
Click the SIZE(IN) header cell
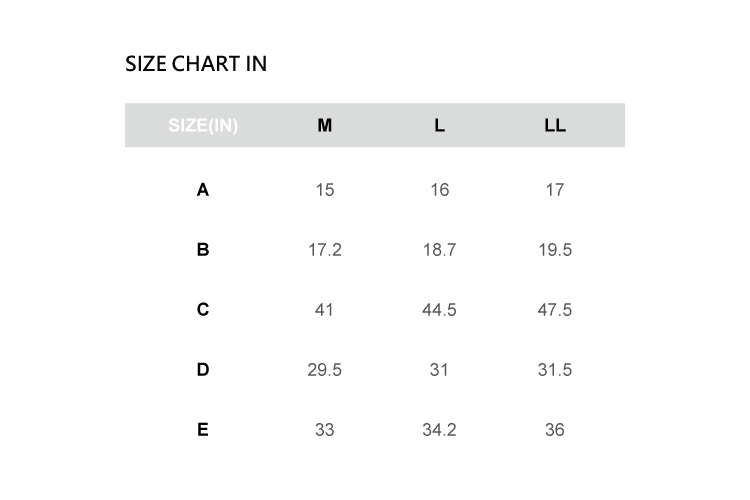click(x=203, y=126)
